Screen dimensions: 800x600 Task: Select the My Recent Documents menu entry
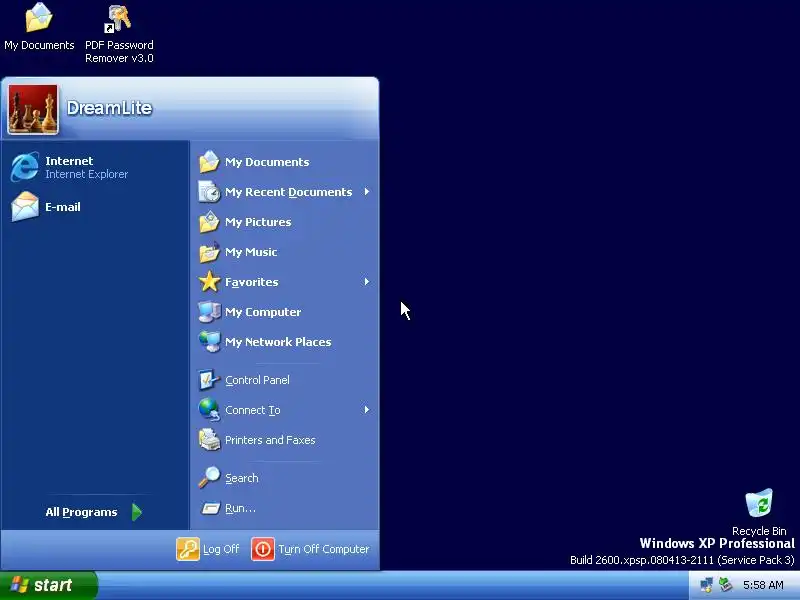tap(288, 192)
